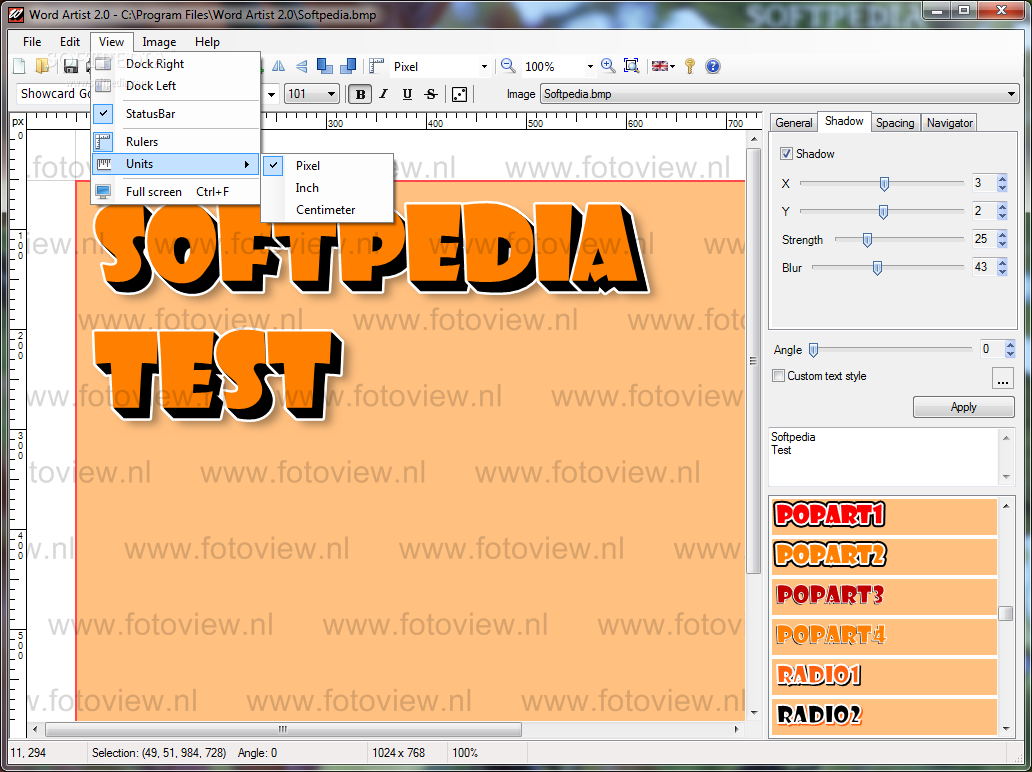This screenshot has width=1032, height=772.
Task: Select the POPART3 style thumbnail
Action: tap(884, 596)
